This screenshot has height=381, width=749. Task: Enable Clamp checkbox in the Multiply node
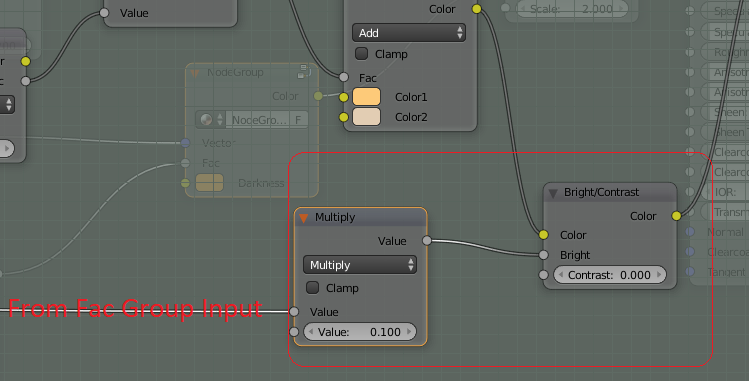click(x=312, y=288)
